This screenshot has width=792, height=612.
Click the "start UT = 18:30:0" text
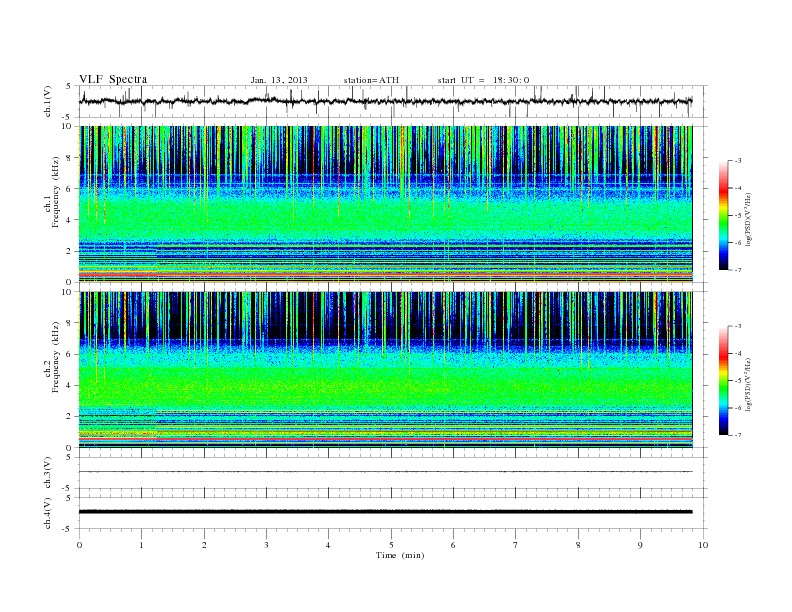[x=483, y=80]
